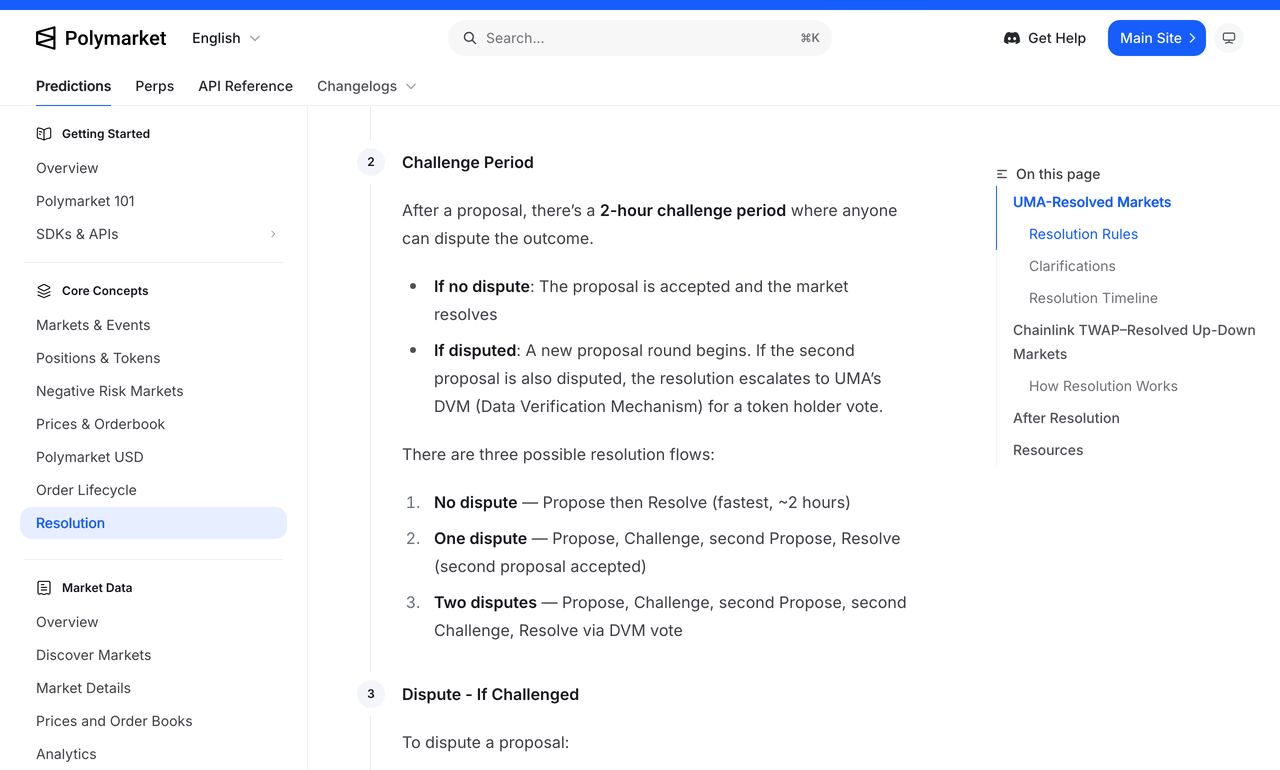Click the Get Help link

(1045, 38)
